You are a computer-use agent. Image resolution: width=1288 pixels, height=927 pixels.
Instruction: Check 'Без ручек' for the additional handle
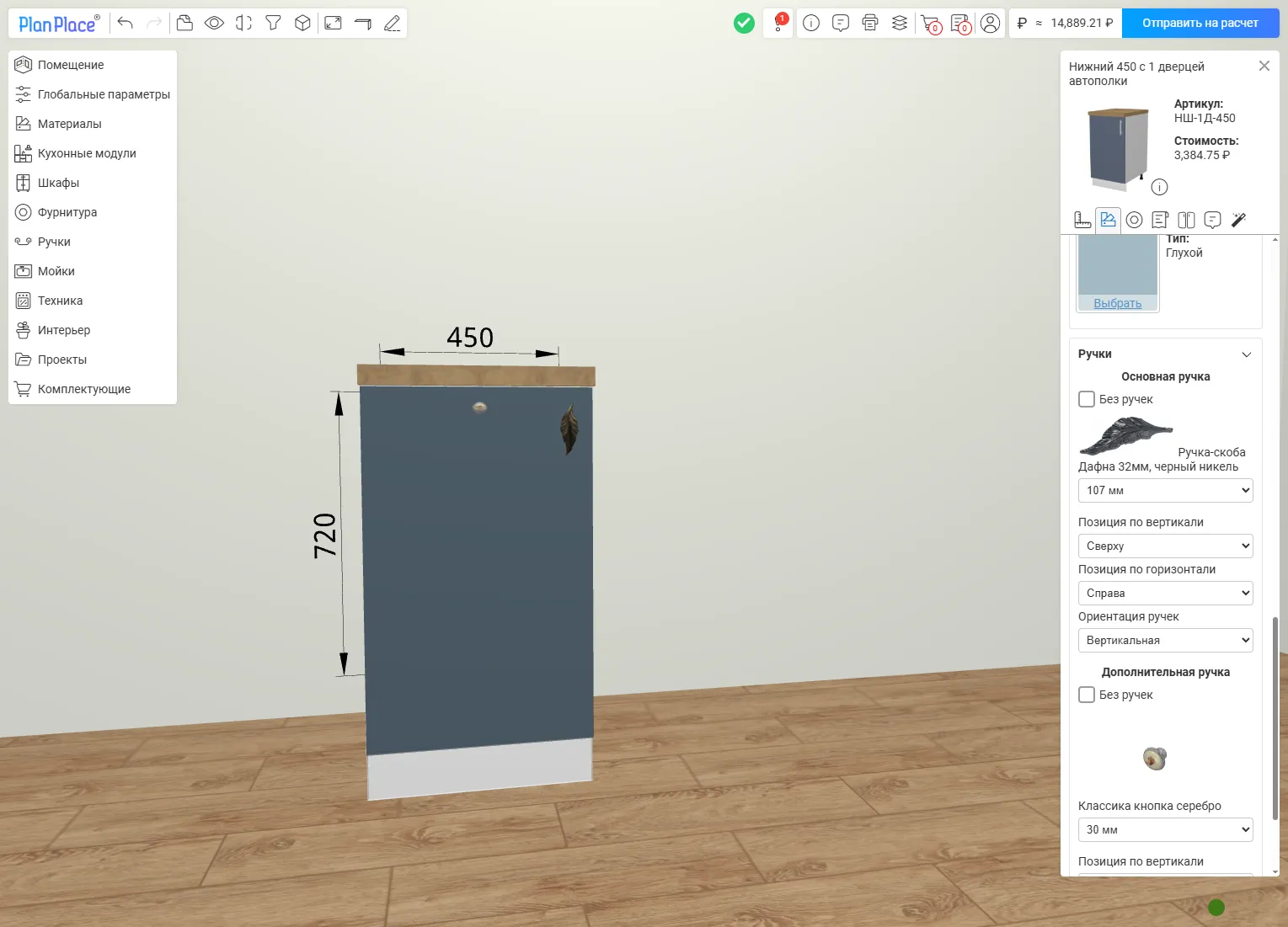[x=1087, y=695]
